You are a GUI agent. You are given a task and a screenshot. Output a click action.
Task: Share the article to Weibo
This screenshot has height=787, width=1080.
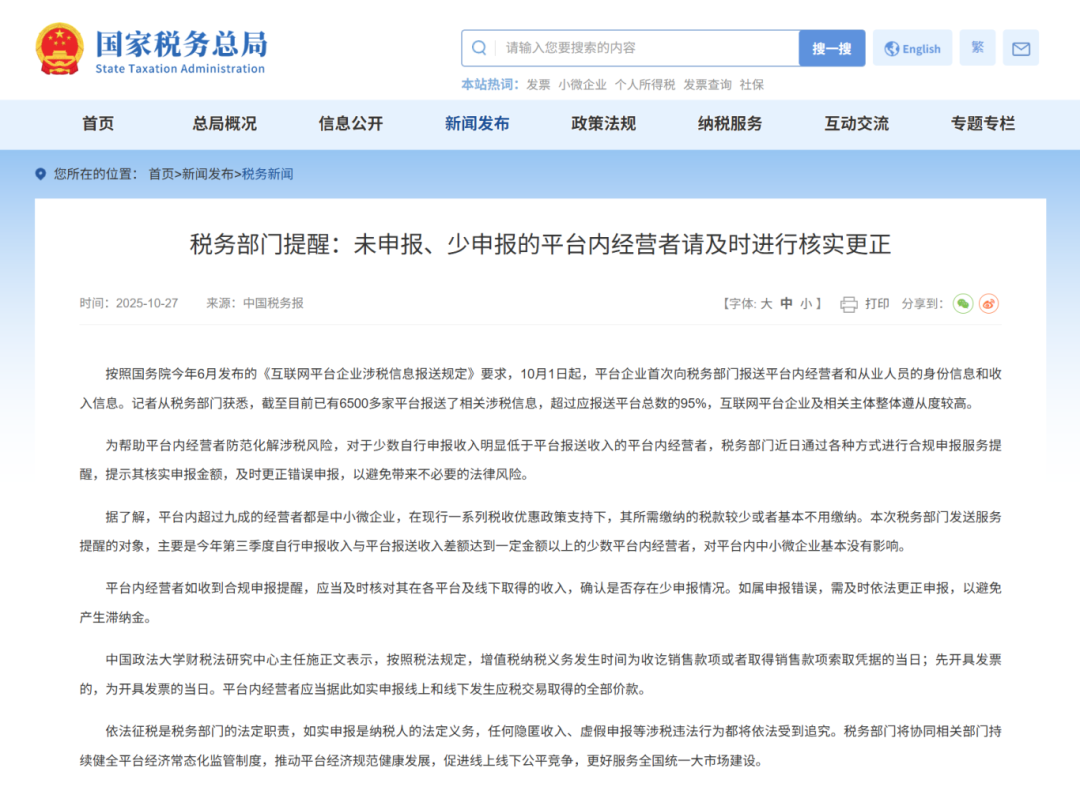coord(988,303)
